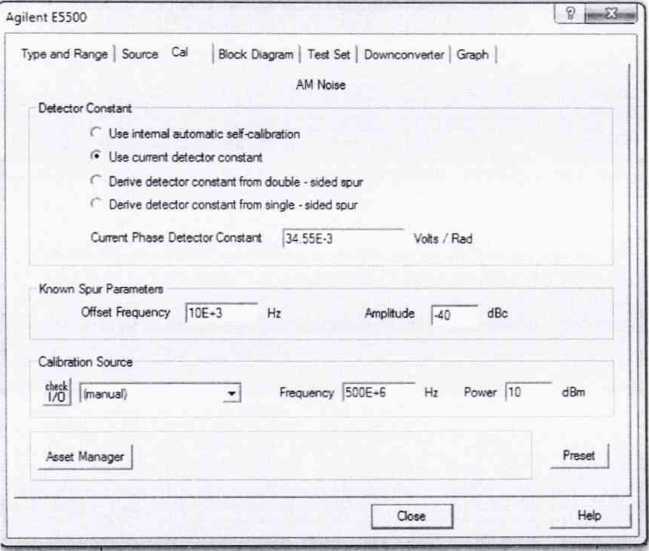Click the Calibration Source Frequency field
Image resolution: width=649 pixels, height=551 pixels.
point(378,392)
